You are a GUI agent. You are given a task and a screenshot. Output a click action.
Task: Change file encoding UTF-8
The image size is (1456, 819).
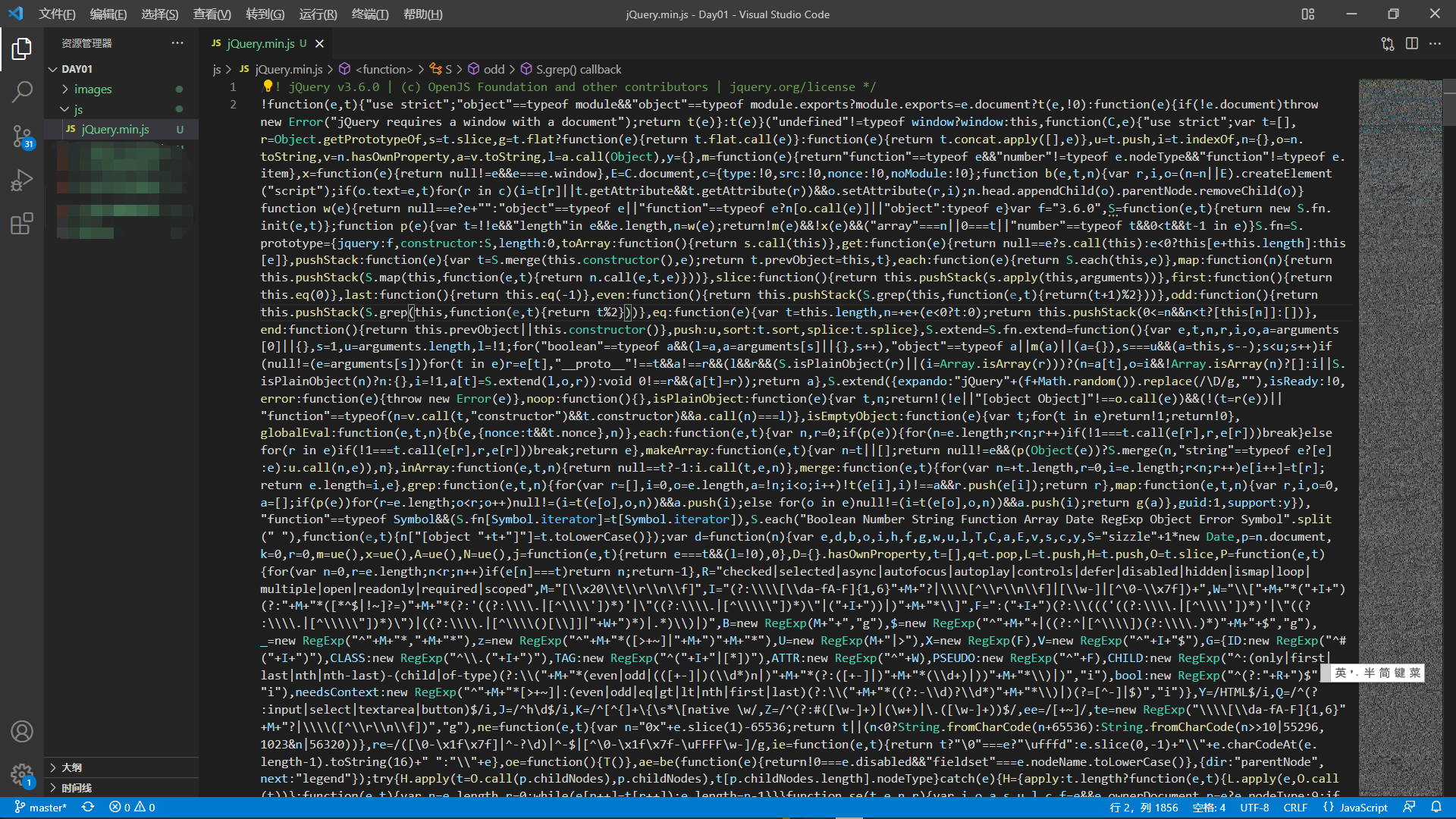pos(1255,808)
